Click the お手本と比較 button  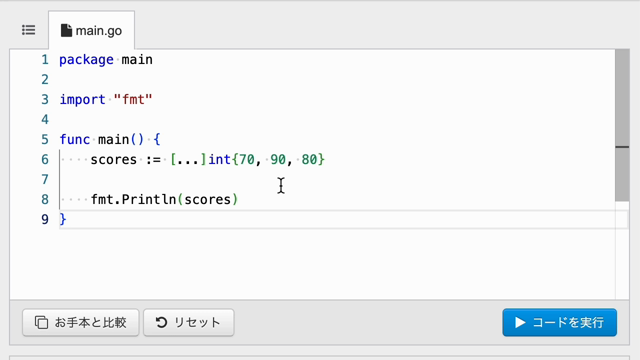click(81, 322)
